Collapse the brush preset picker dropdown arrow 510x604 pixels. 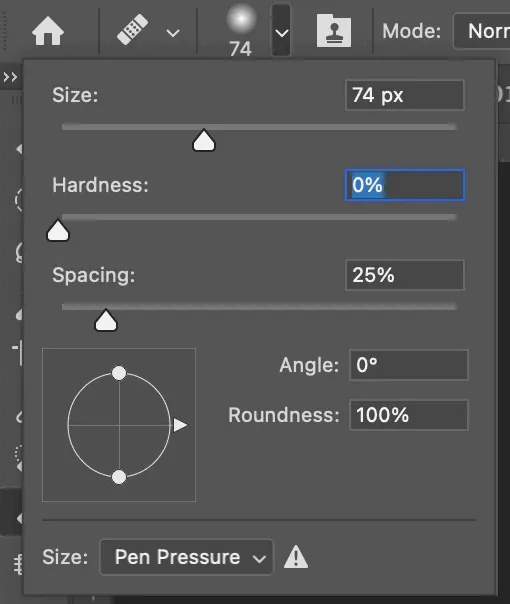pyautogui.click(x=282, y=30)
